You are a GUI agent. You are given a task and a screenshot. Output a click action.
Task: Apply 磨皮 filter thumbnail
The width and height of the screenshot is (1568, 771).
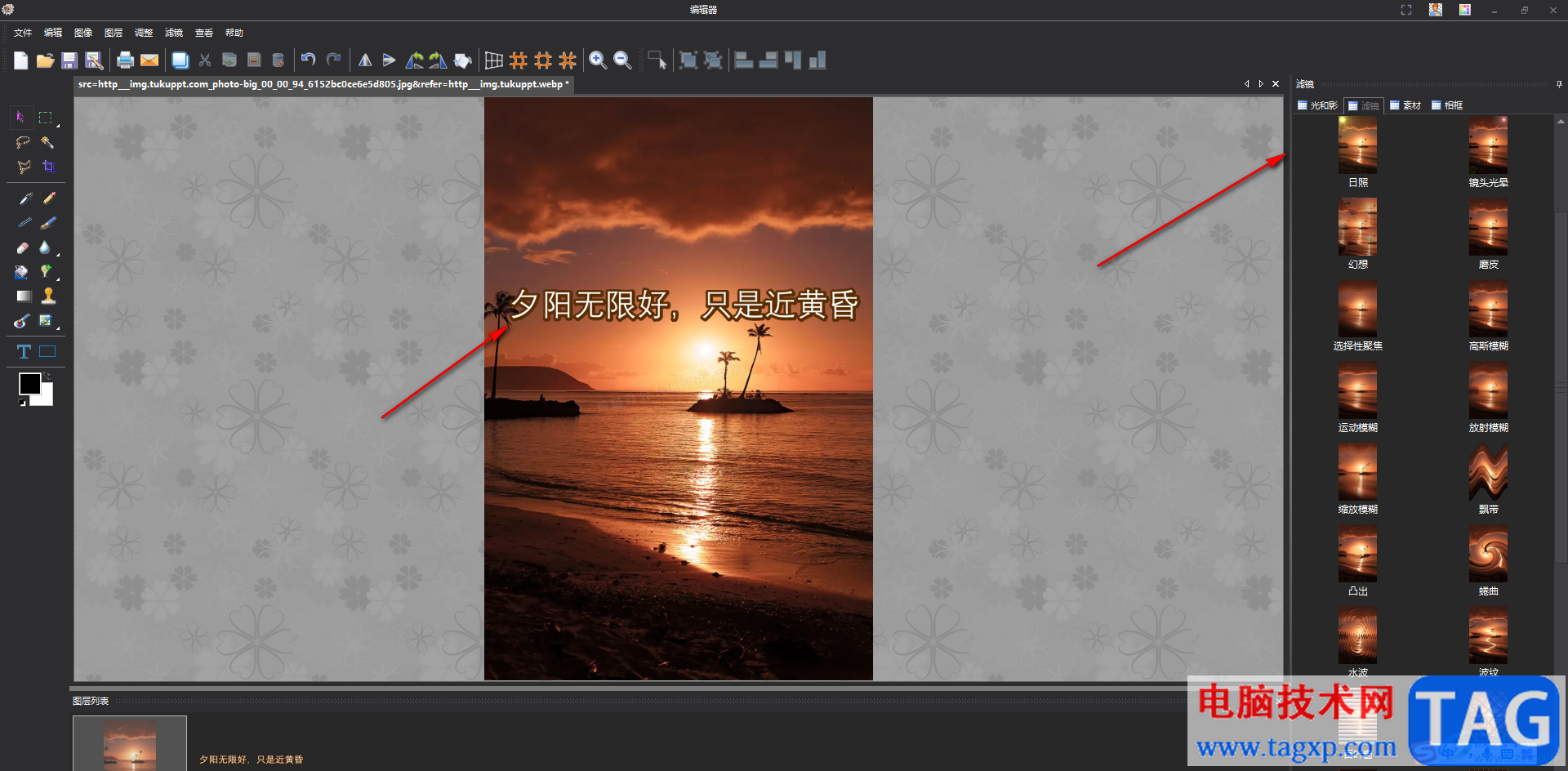tap(1488, 226)
